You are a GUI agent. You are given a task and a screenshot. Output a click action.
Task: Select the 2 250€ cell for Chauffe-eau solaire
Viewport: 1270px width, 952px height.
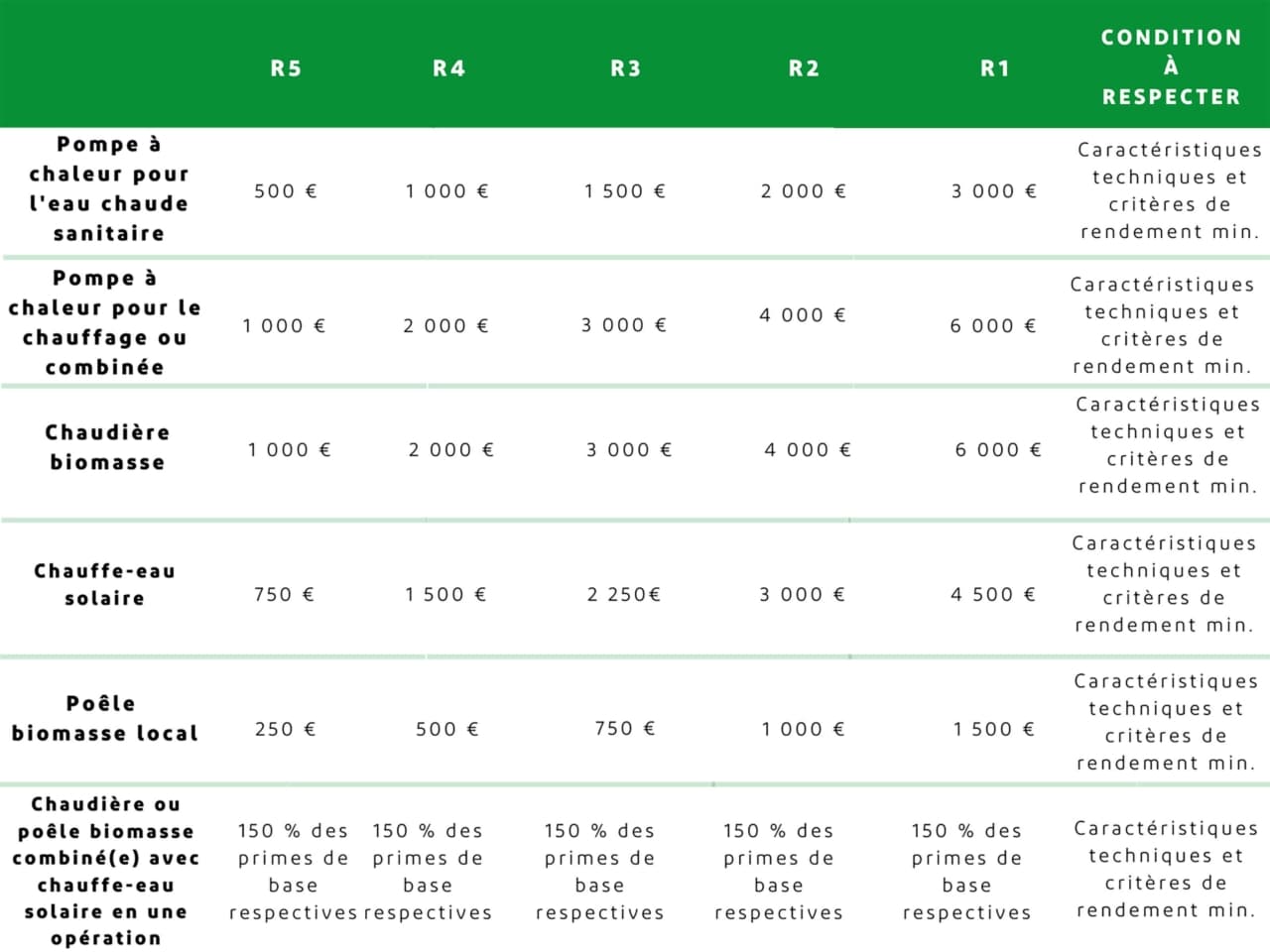(x=624, y=594)
